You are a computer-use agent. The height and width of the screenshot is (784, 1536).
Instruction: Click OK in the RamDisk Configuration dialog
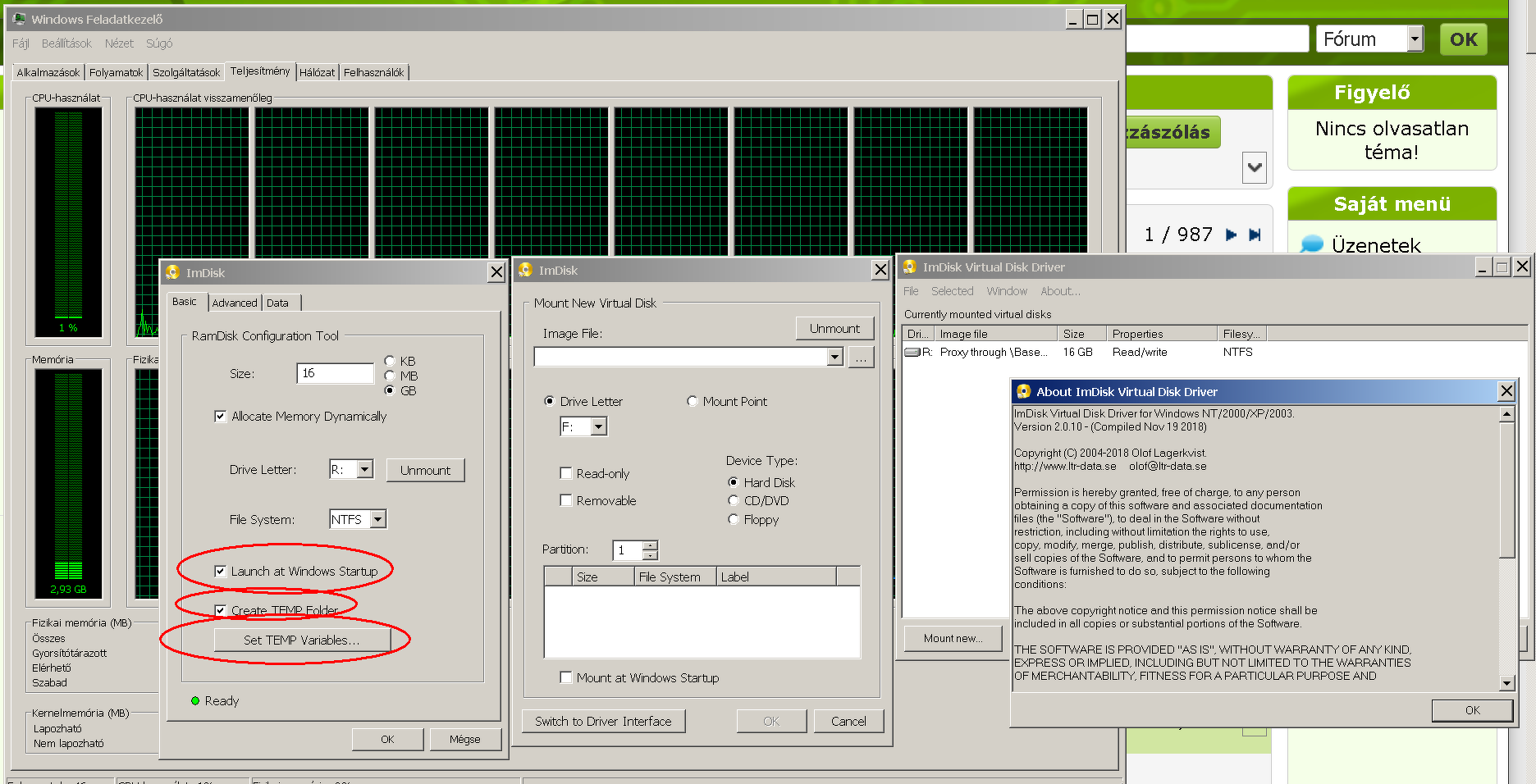coord(387,739)
